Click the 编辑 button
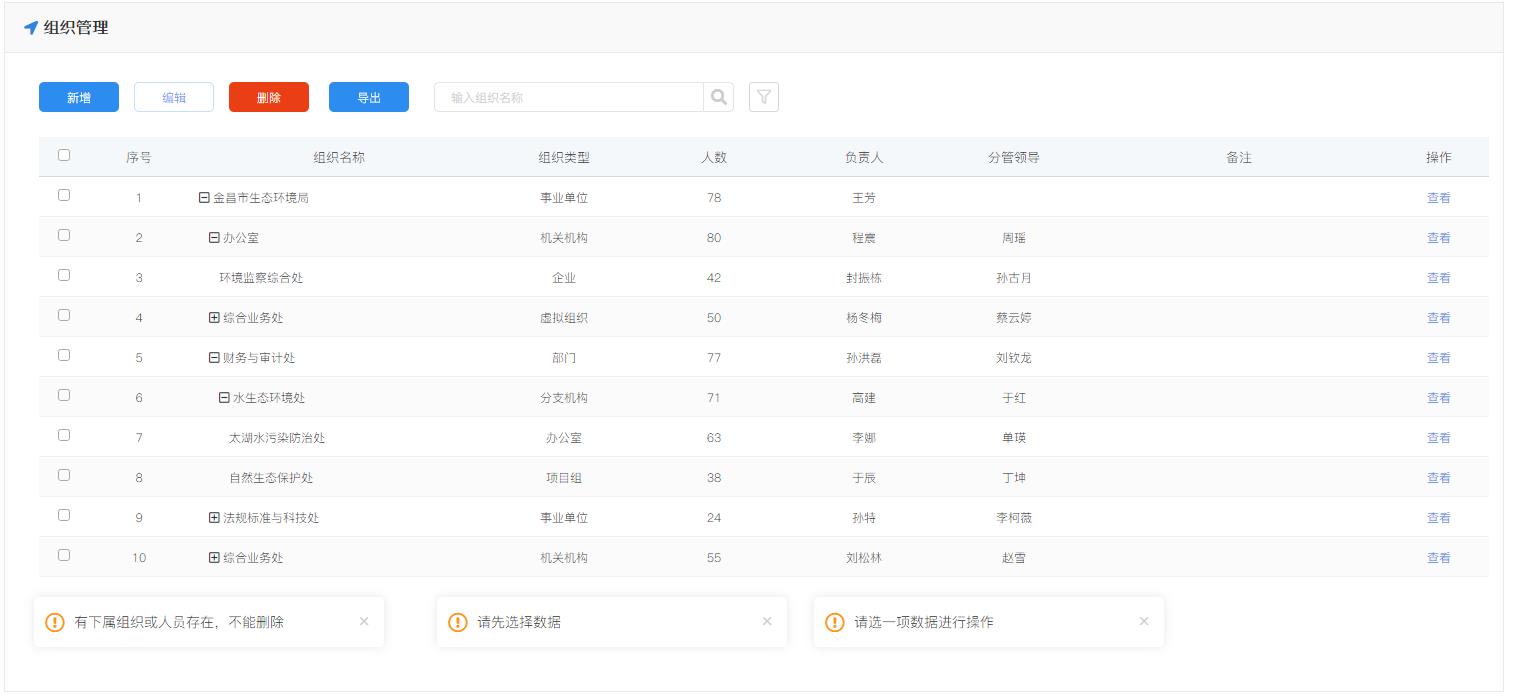 (x=174, y=97)
